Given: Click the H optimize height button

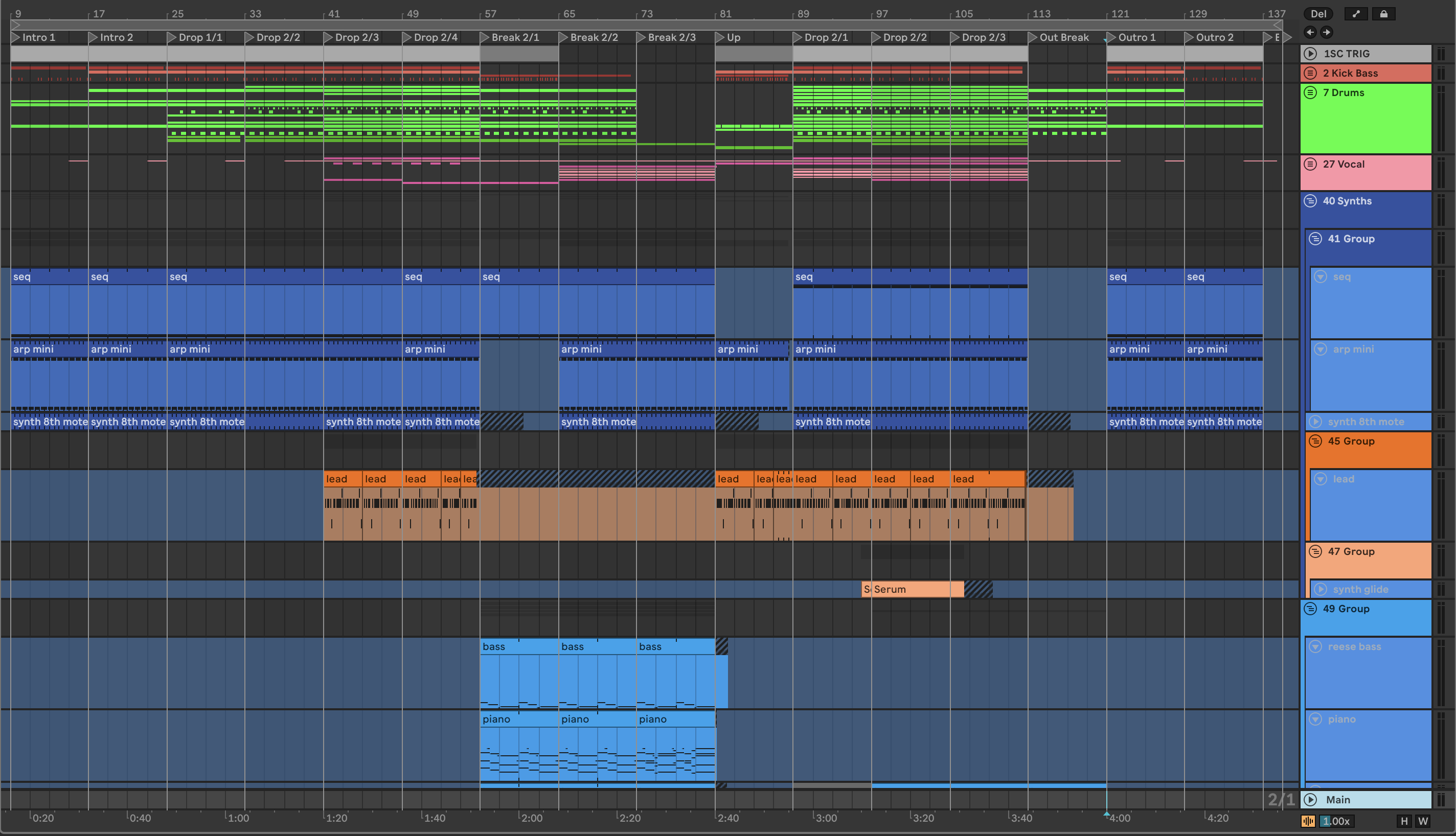Looking at the screenshot, I should [1404, 821].
